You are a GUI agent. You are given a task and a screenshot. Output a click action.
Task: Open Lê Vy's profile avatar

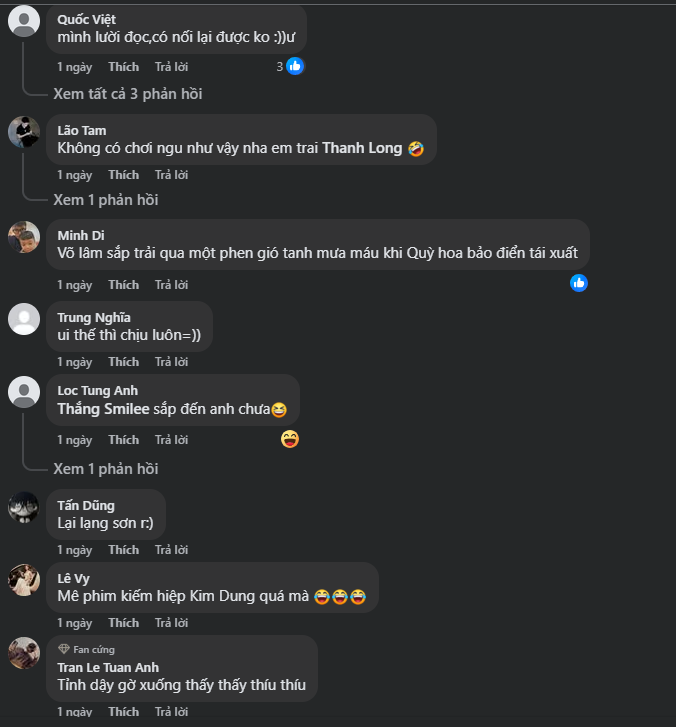pos(24,579)
